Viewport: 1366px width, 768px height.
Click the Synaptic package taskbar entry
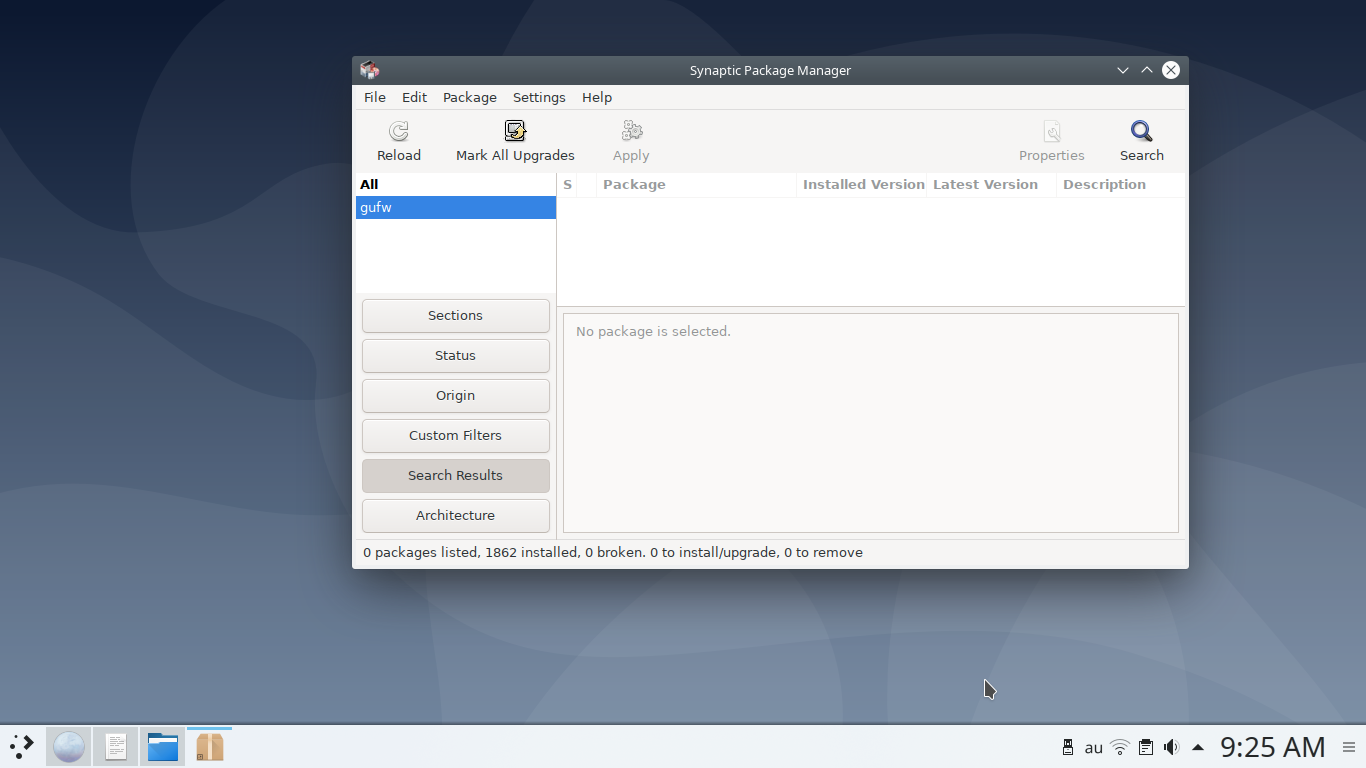209,746
